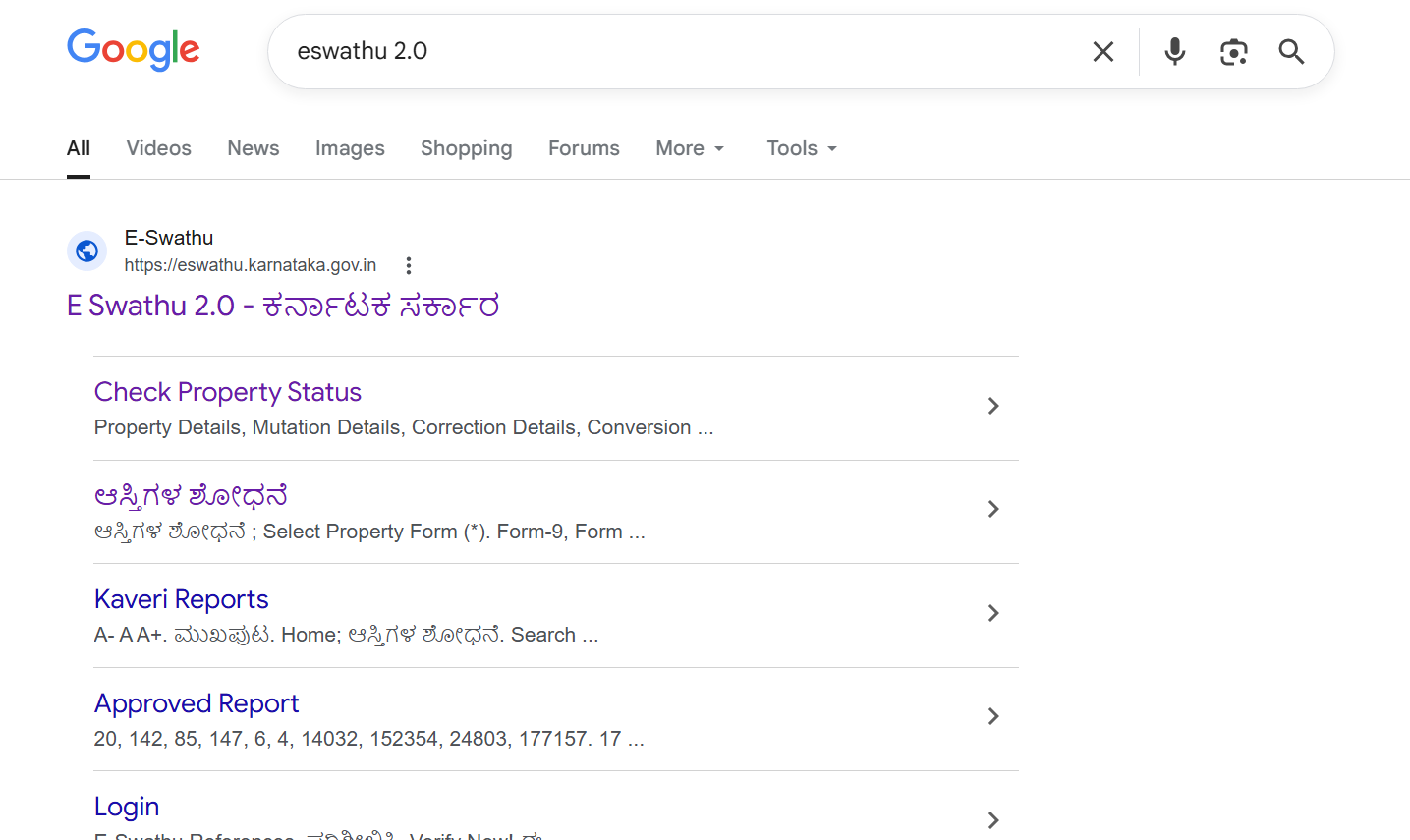
Task: Switch to the All tab
Action: coord(79,148)
